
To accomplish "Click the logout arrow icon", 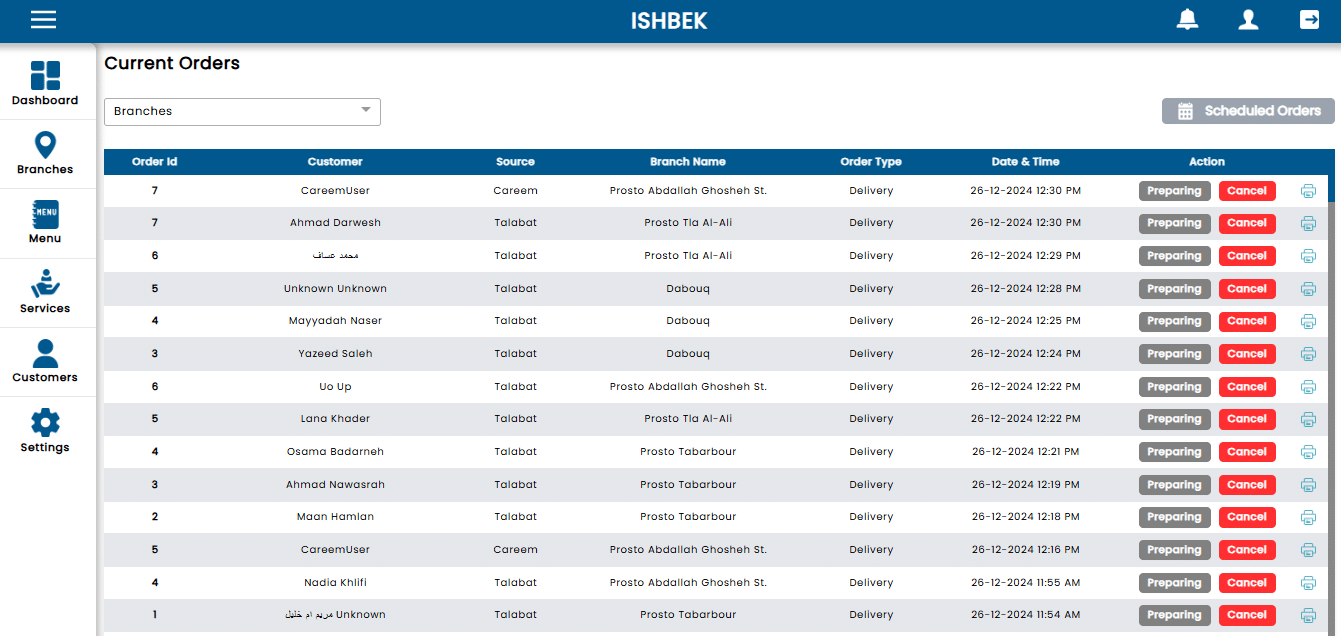I will tap(1309, 20).
